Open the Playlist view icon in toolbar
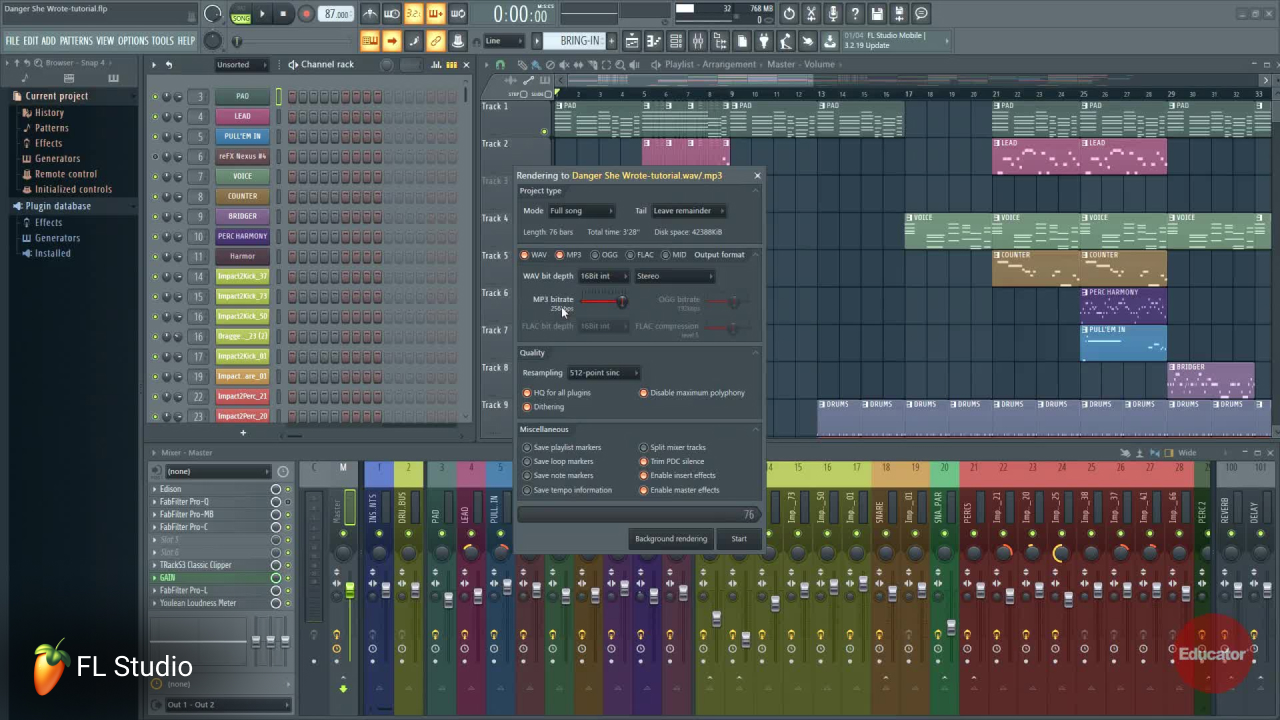This screenshot has width=1280, height=720. click(x=632, y=41)
